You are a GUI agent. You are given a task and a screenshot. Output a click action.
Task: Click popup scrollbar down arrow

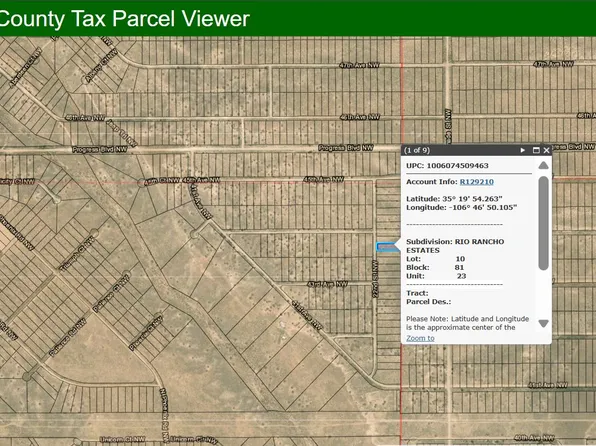coord(544,324)
